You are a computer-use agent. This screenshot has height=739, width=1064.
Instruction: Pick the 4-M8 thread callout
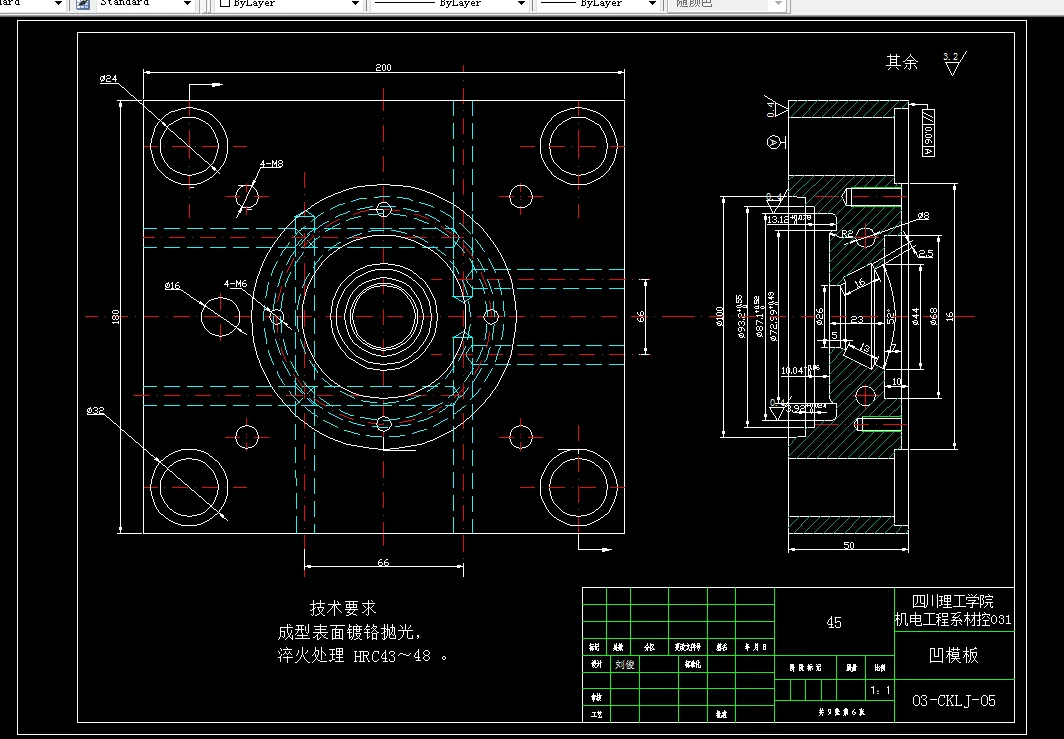(x=271, y=164)
